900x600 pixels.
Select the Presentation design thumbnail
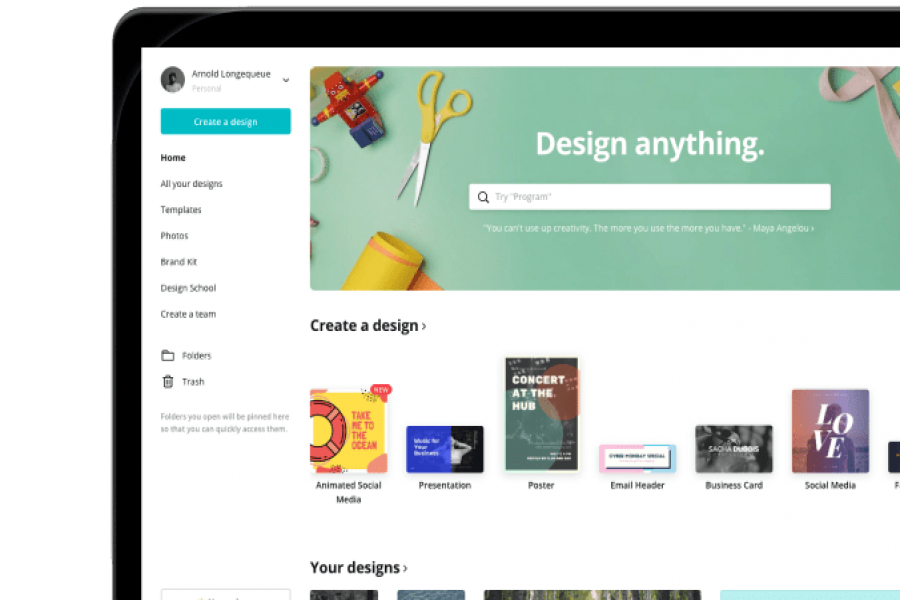tap(445, 449)
